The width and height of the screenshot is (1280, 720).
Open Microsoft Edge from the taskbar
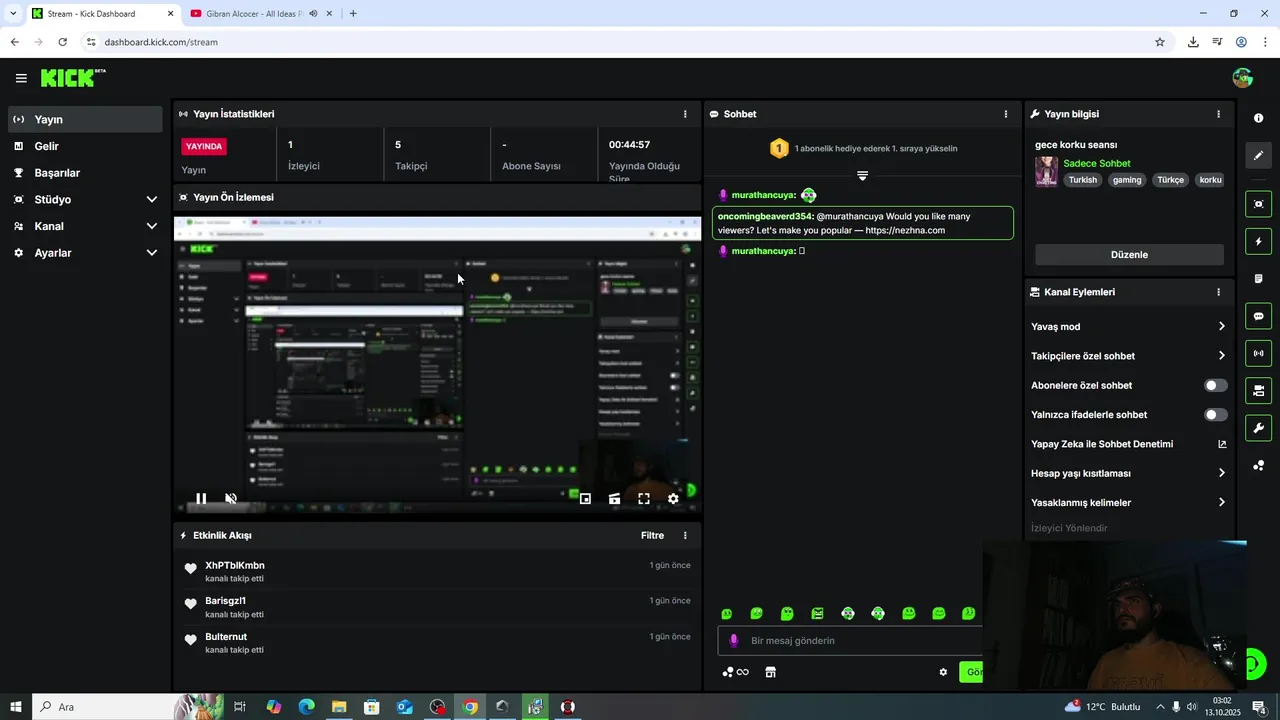306,707
